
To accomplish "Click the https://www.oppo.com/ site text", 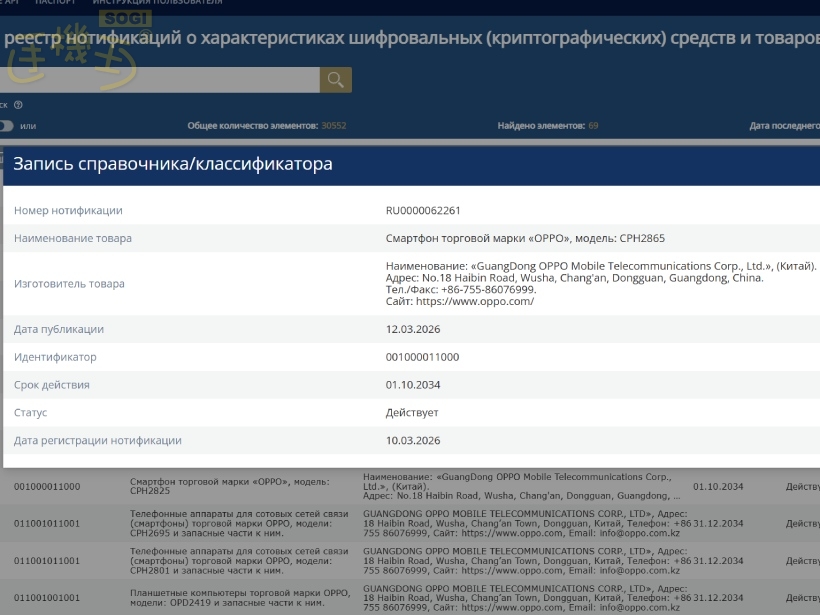I will point(475,301).
